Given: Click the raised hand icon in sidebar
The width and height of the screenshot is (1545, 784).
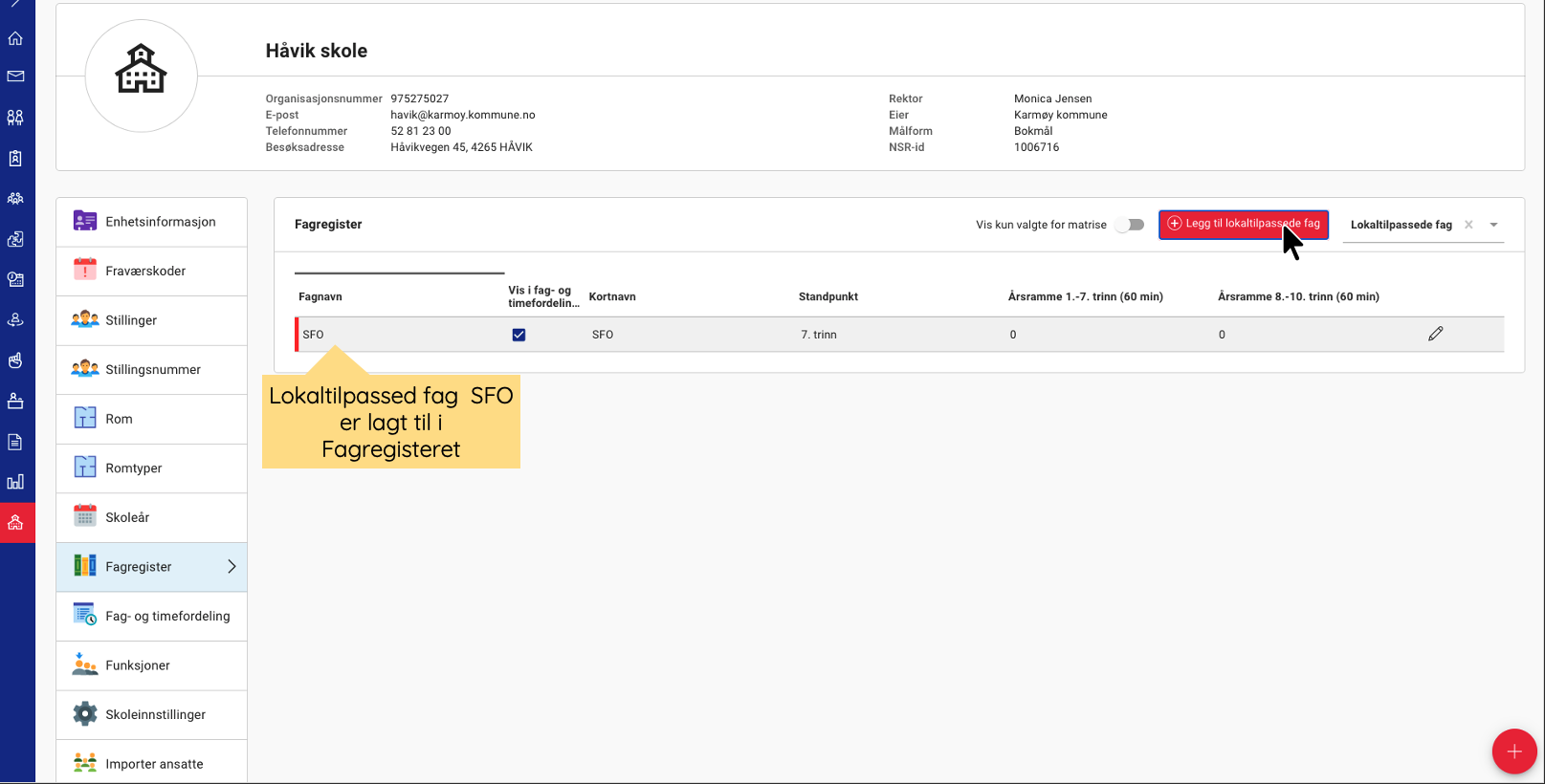Looking at the screenshot, I should [15, 360].
